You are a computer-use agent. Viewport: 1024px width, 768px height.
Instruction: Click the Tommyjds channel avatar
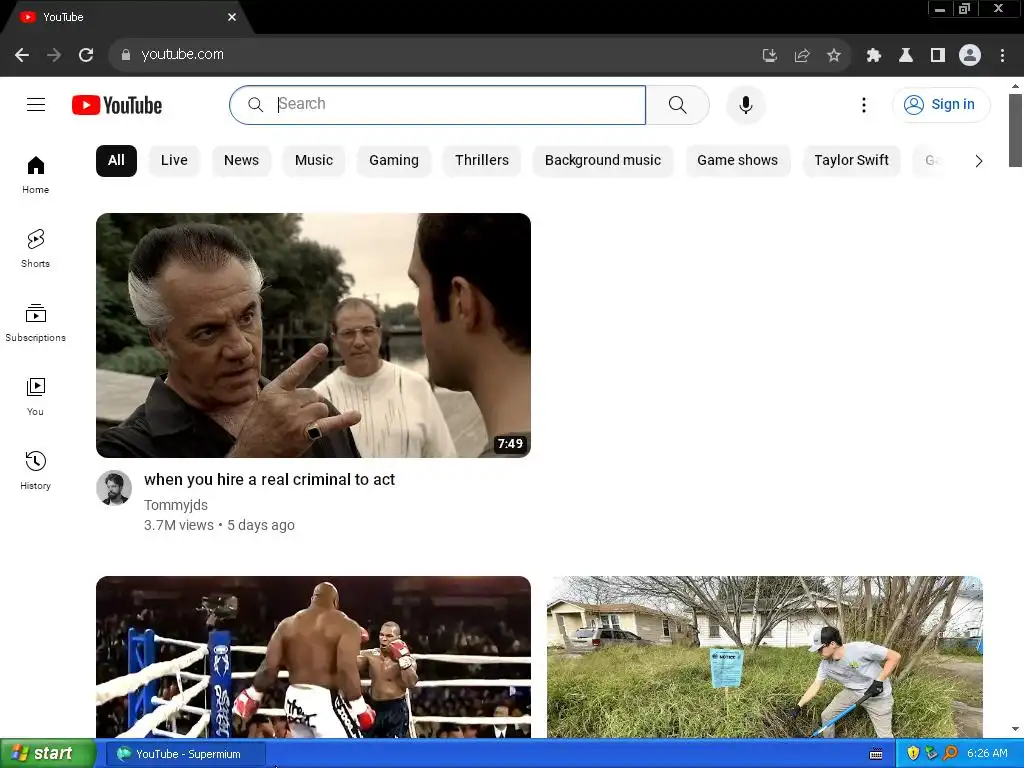click(114, 488)
